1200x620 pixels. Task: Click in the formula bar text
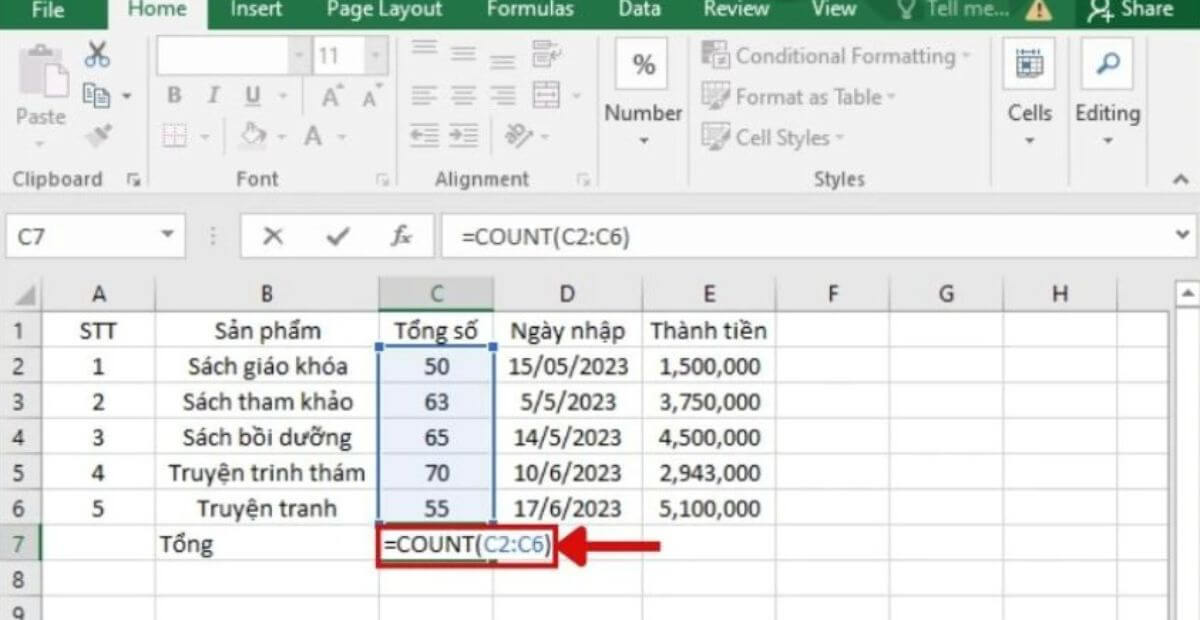coord(546,237)
